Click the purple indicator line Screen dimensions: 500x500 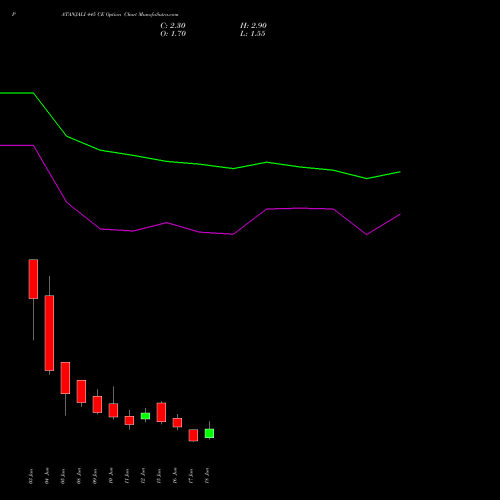tap(200, 232)
